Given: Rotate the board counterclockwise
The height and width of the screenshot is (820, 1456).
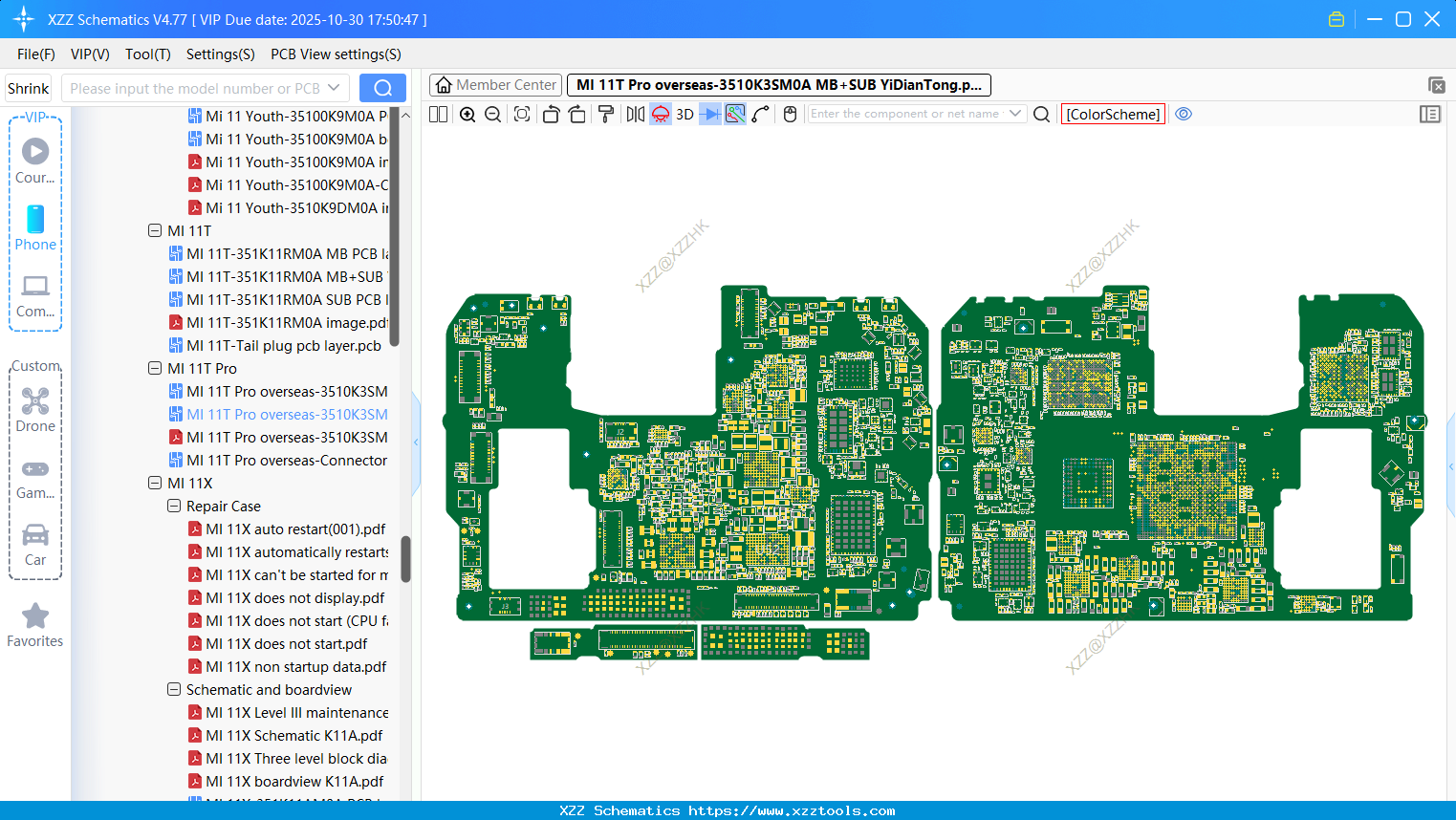Looking at the screenshot, I should pos(551,115).
